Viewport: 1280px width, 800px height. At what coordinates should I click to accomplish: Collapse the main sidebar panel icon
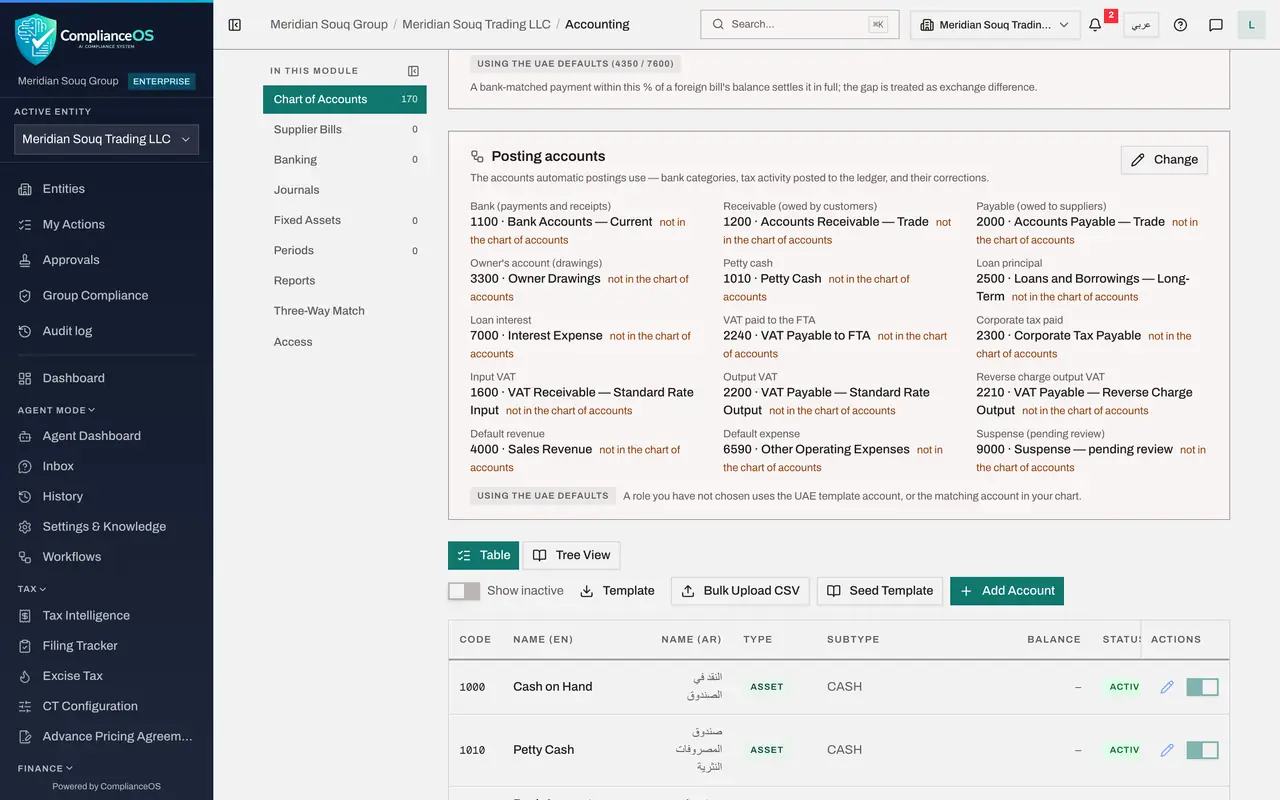coord(235,25)
